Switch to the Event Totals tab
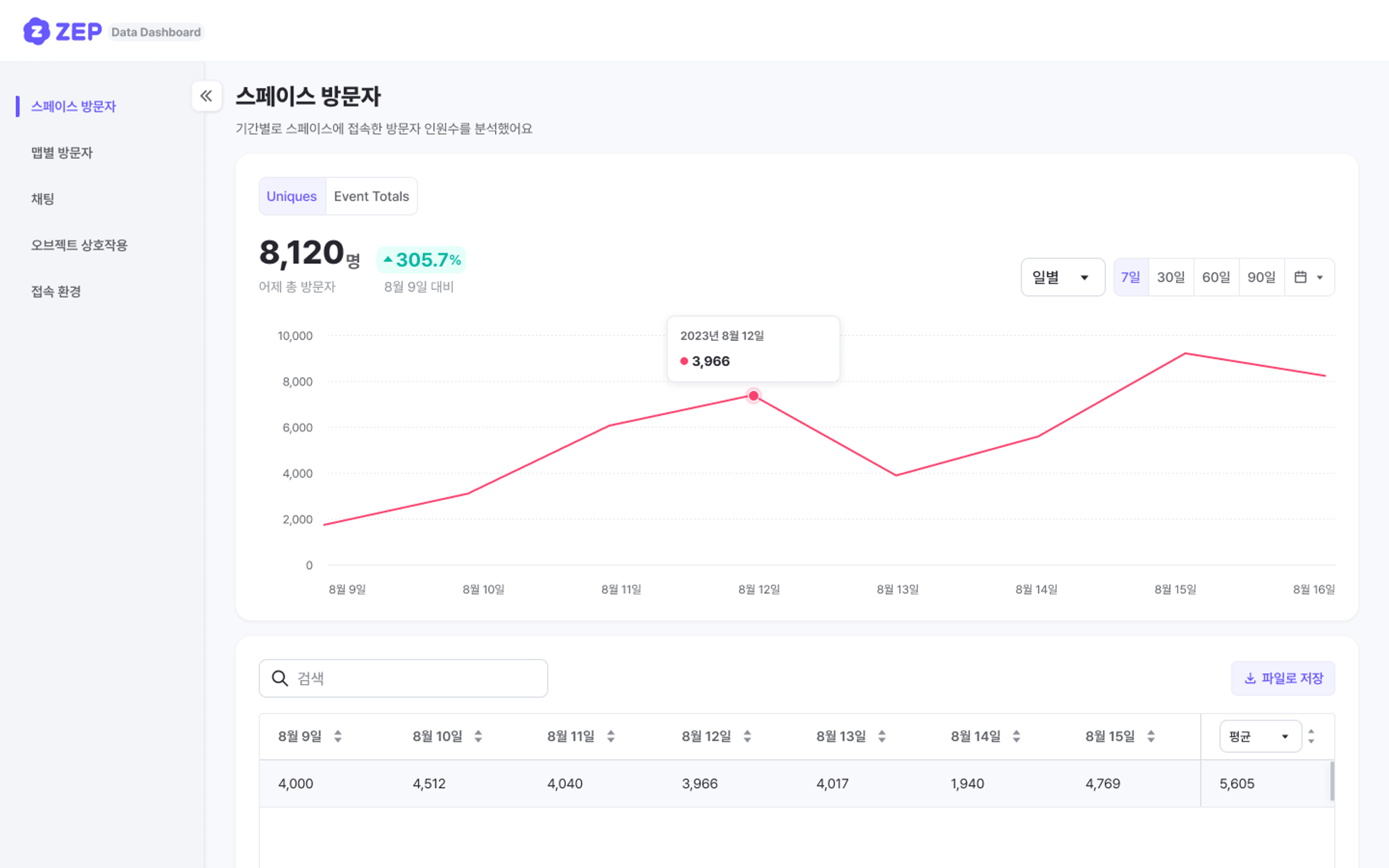The width and height of the screenshot is (1389, 868). tap(372, 197)
